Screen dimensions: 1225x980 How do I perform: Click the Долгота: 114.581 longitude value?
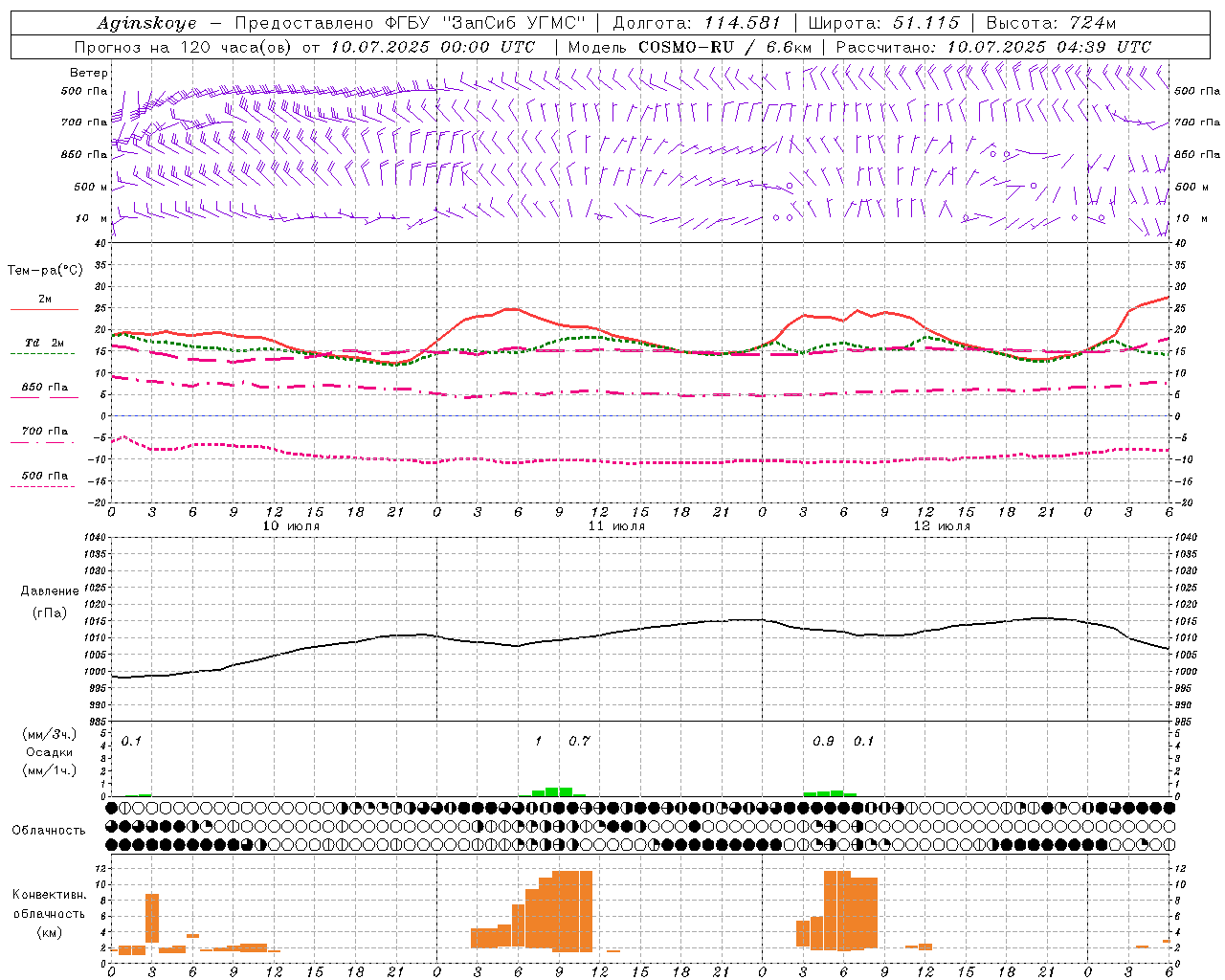point(697,23)
